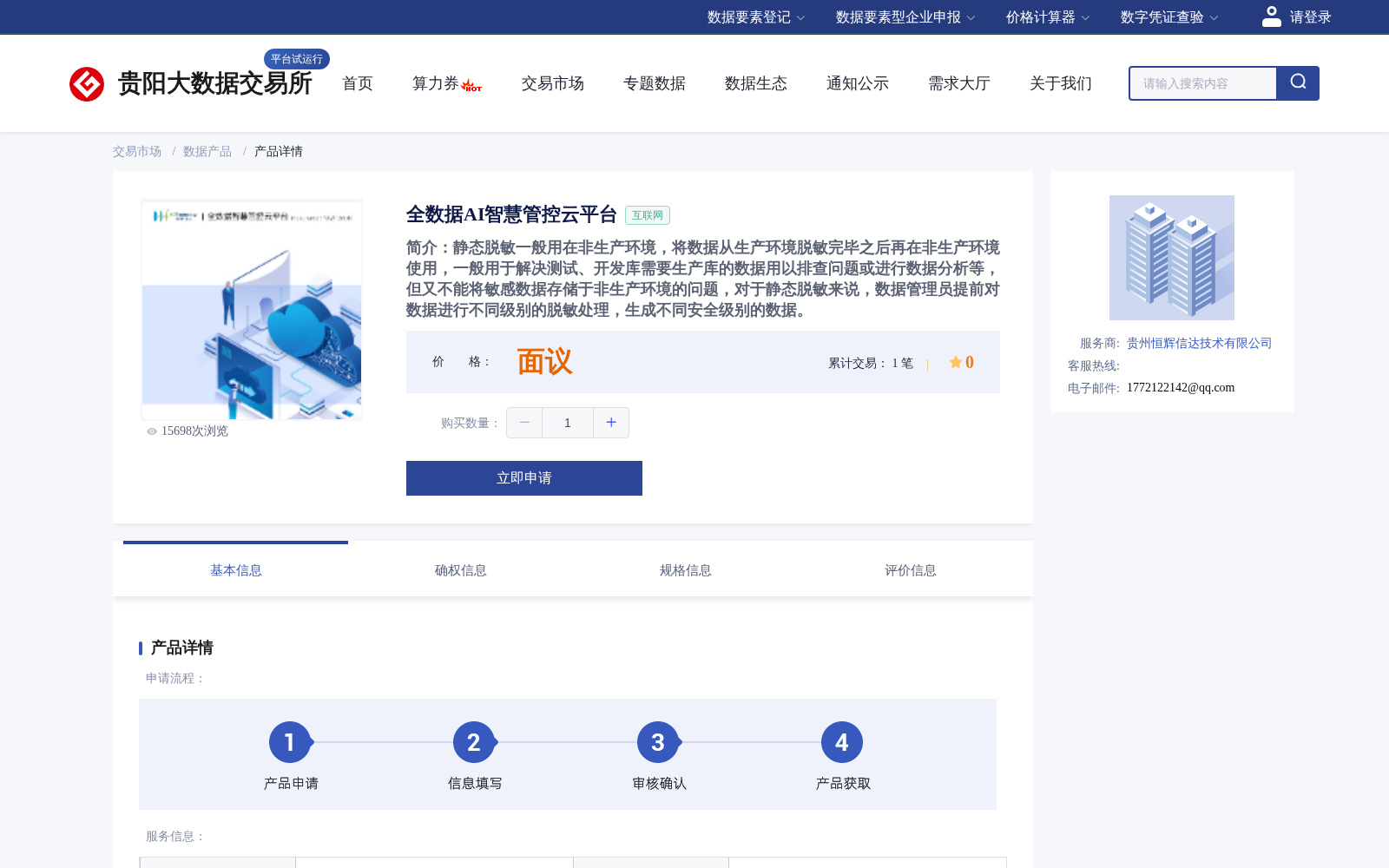
Task: Click the eye icon beside view count
Action: [x=152, y=431]
